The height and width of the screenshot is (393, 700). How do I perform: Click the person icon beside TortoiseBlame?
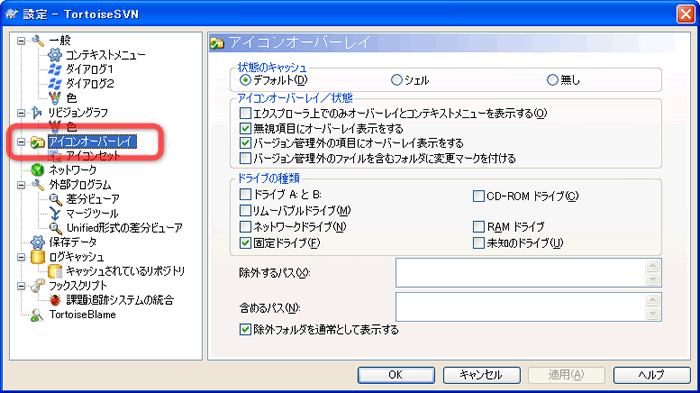[x=38, y=315]
